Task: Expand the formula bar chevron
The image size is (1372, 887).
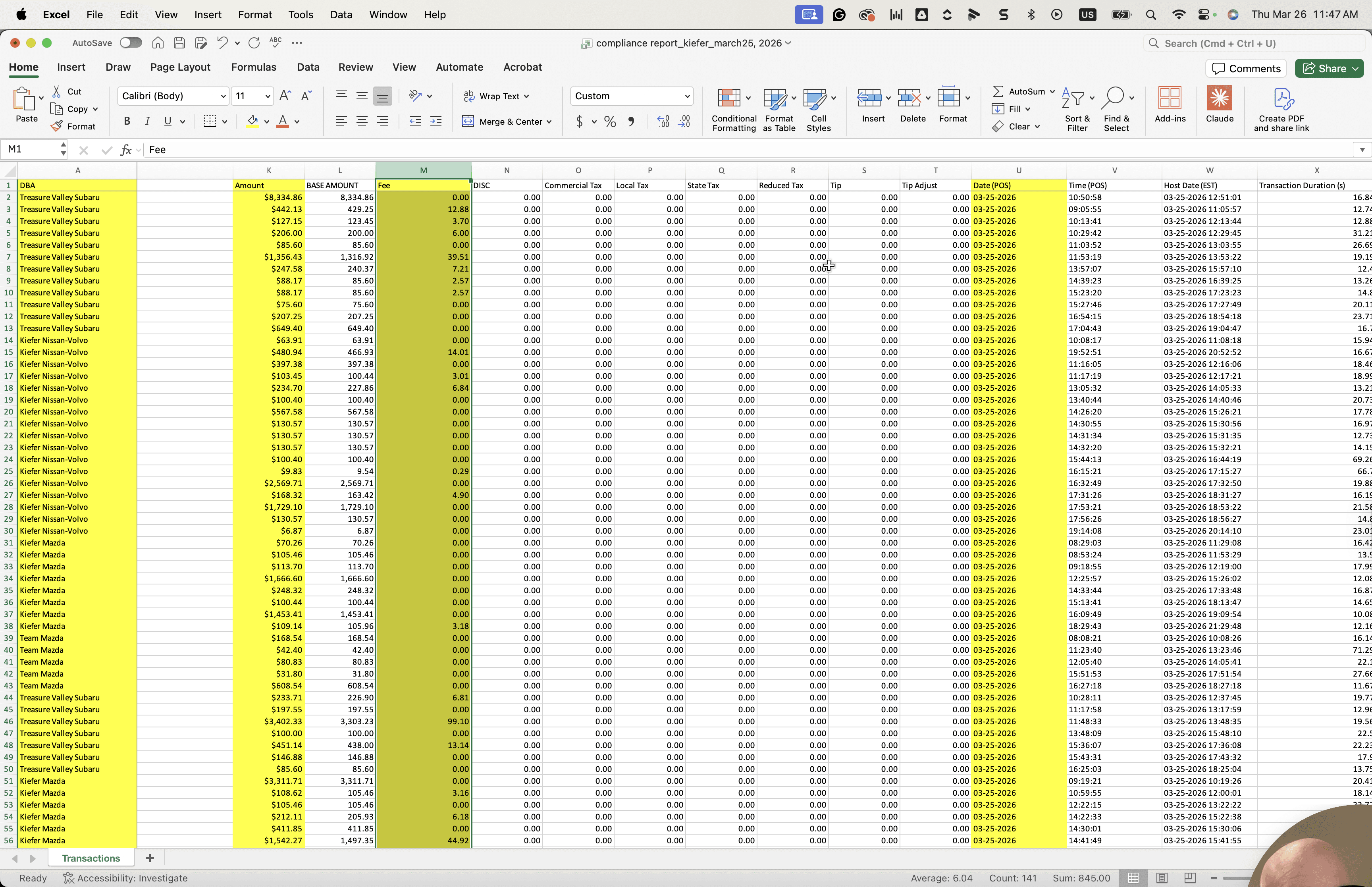Action: [1362, 150]
